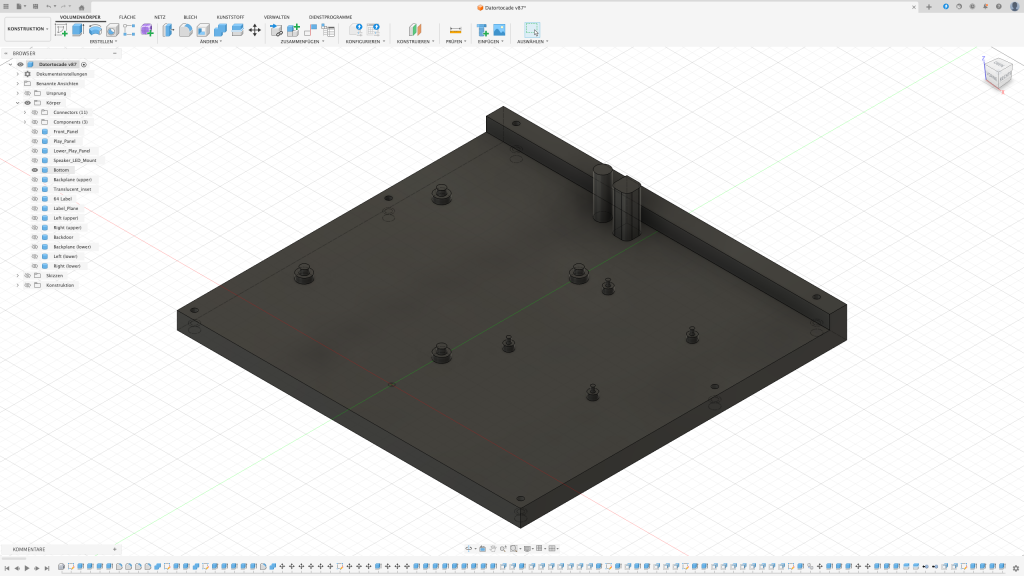Screen dimensions: 1024x576
Task: Select the Extrude tool in Erstellen
Action: pos(78,30)
